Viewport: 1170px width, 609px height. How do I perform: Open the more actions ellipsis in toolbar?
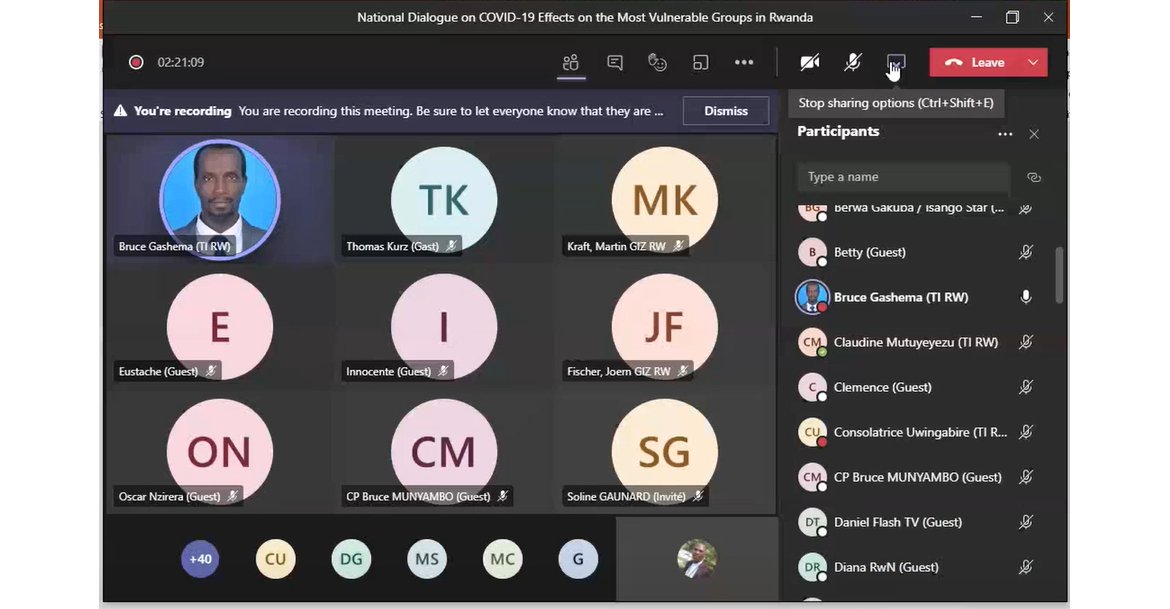tap(744, 63)
